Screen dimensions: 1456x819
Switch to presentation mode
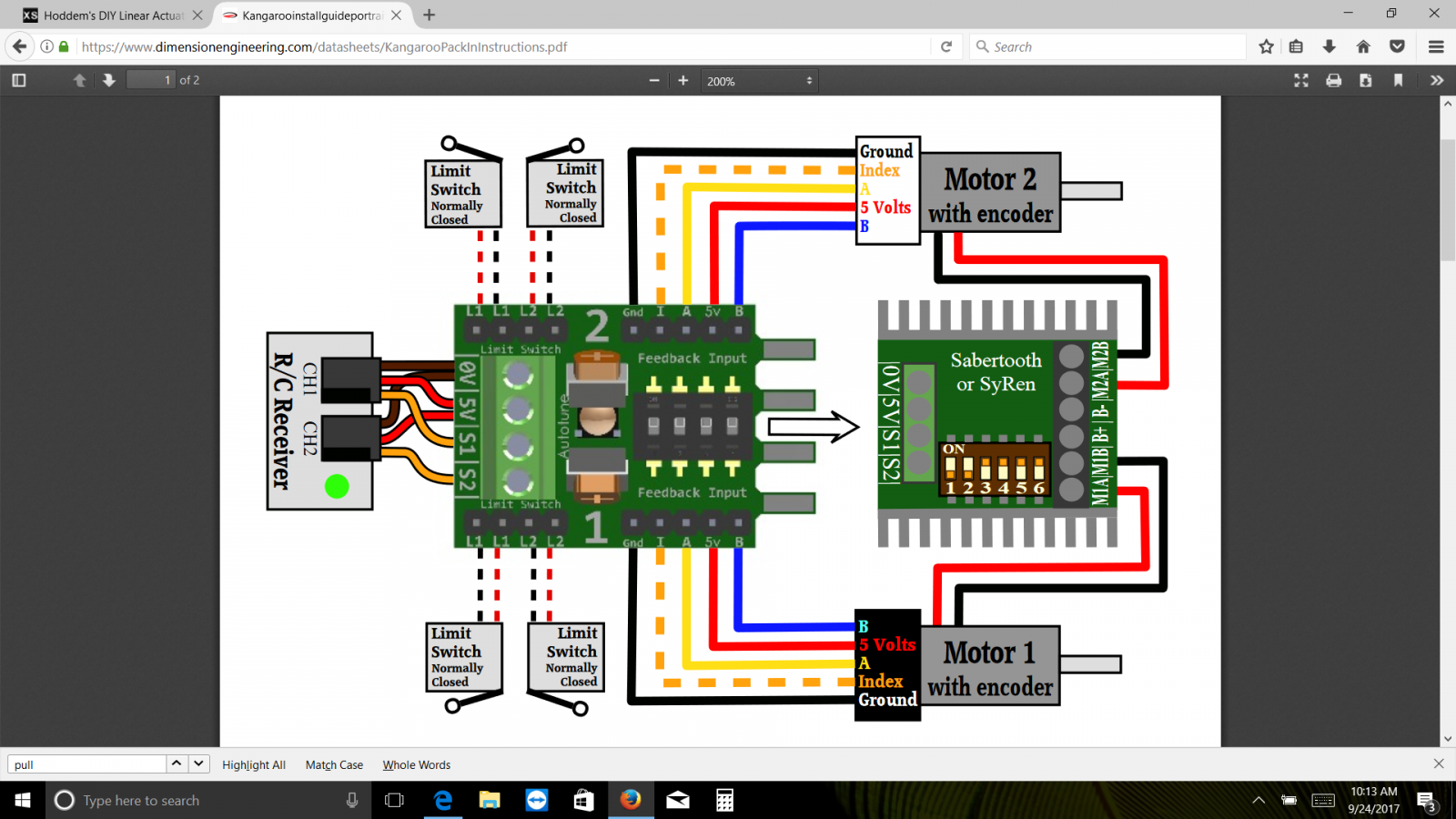(x=1301, y=80)
